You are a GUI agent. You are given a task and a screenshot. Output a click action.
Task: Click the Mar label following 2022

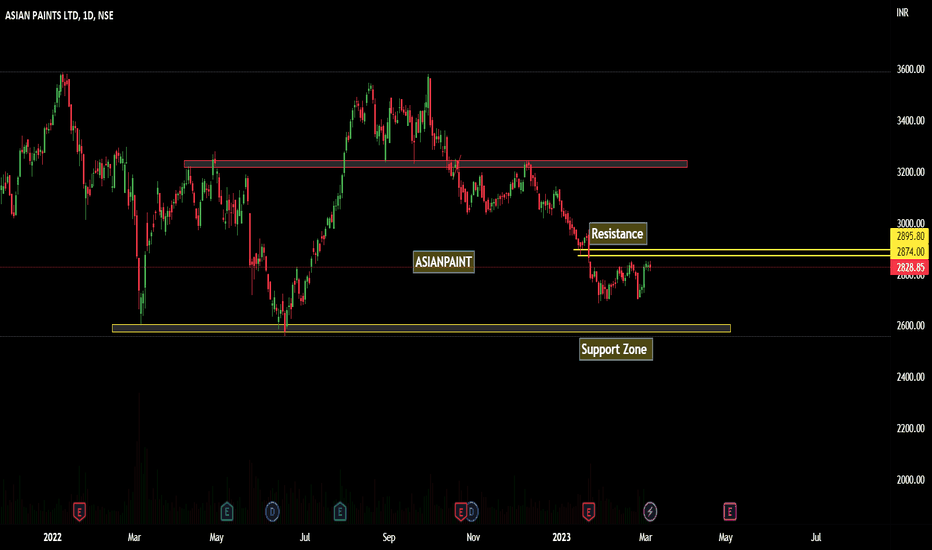[134, 537]
